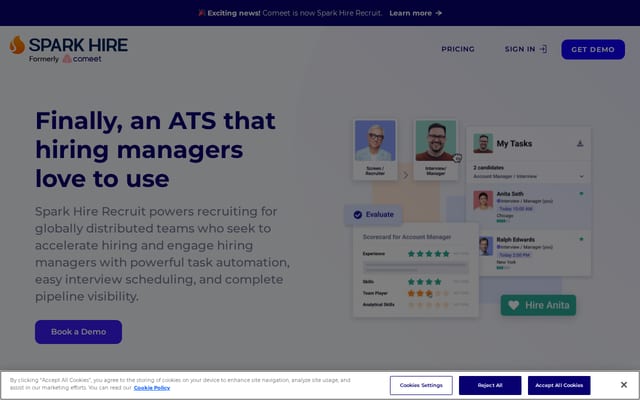
Task: Click the Get Demo button
Action: [x=593, y=49]
